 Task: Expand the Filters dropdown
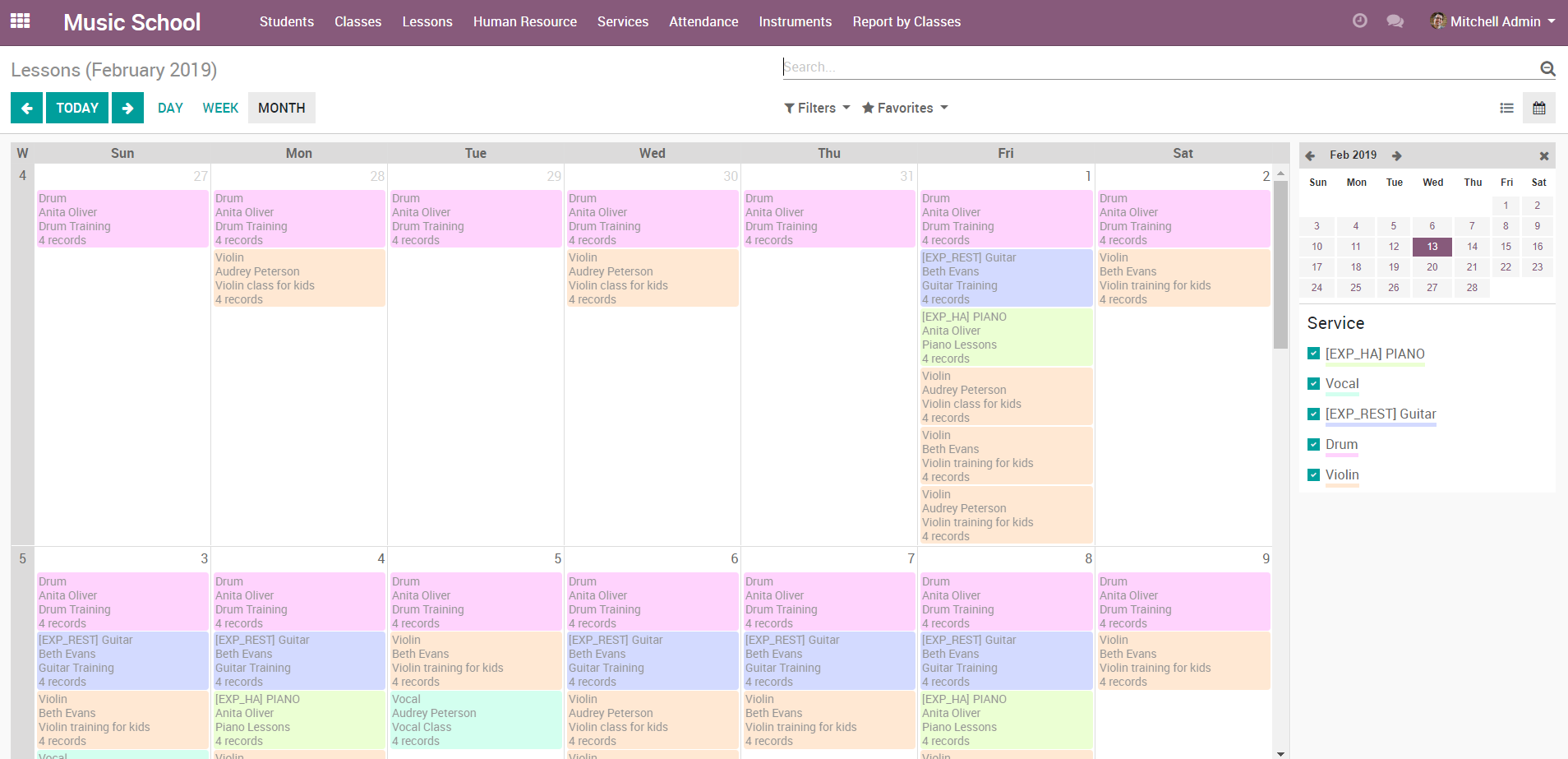click(817, 108)
